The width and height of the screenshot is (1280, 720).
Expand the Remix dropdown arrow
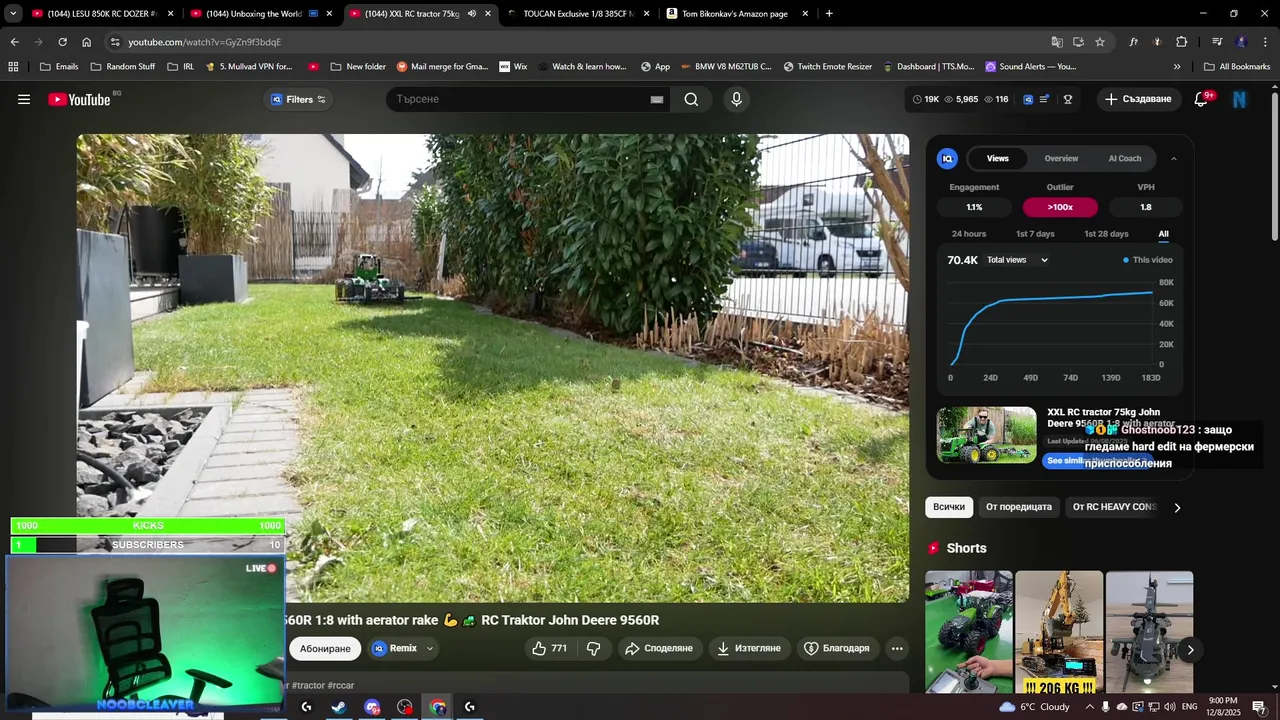coord(430,648)
